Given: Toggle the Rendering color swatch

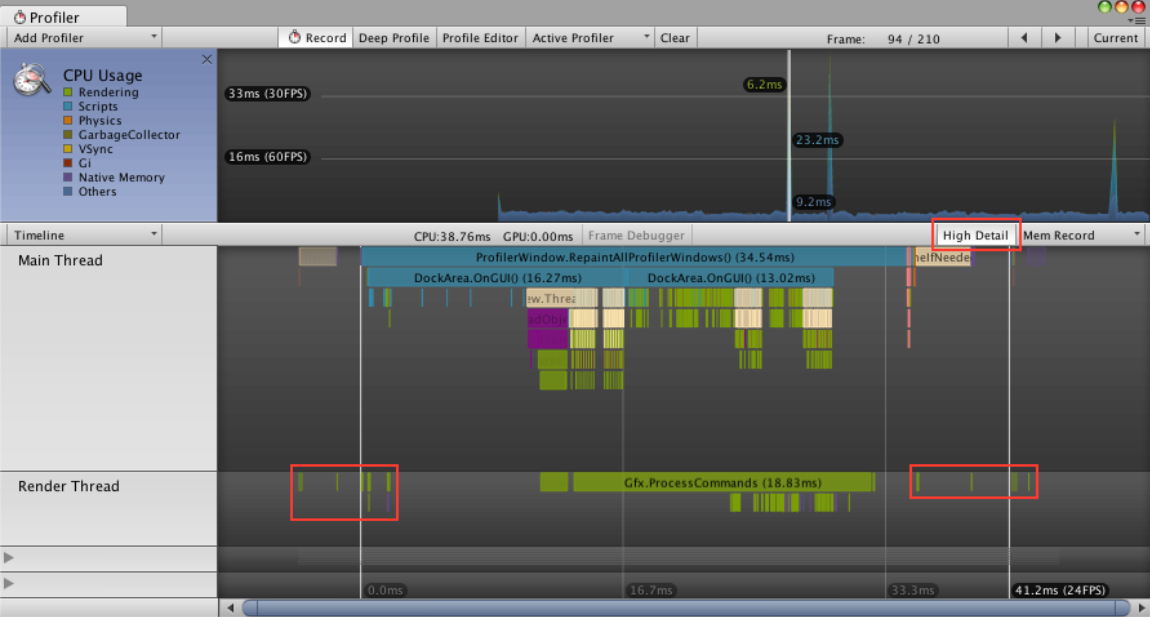Looking at the screenshot, I should pyautogui.click(x=67, y=92).
